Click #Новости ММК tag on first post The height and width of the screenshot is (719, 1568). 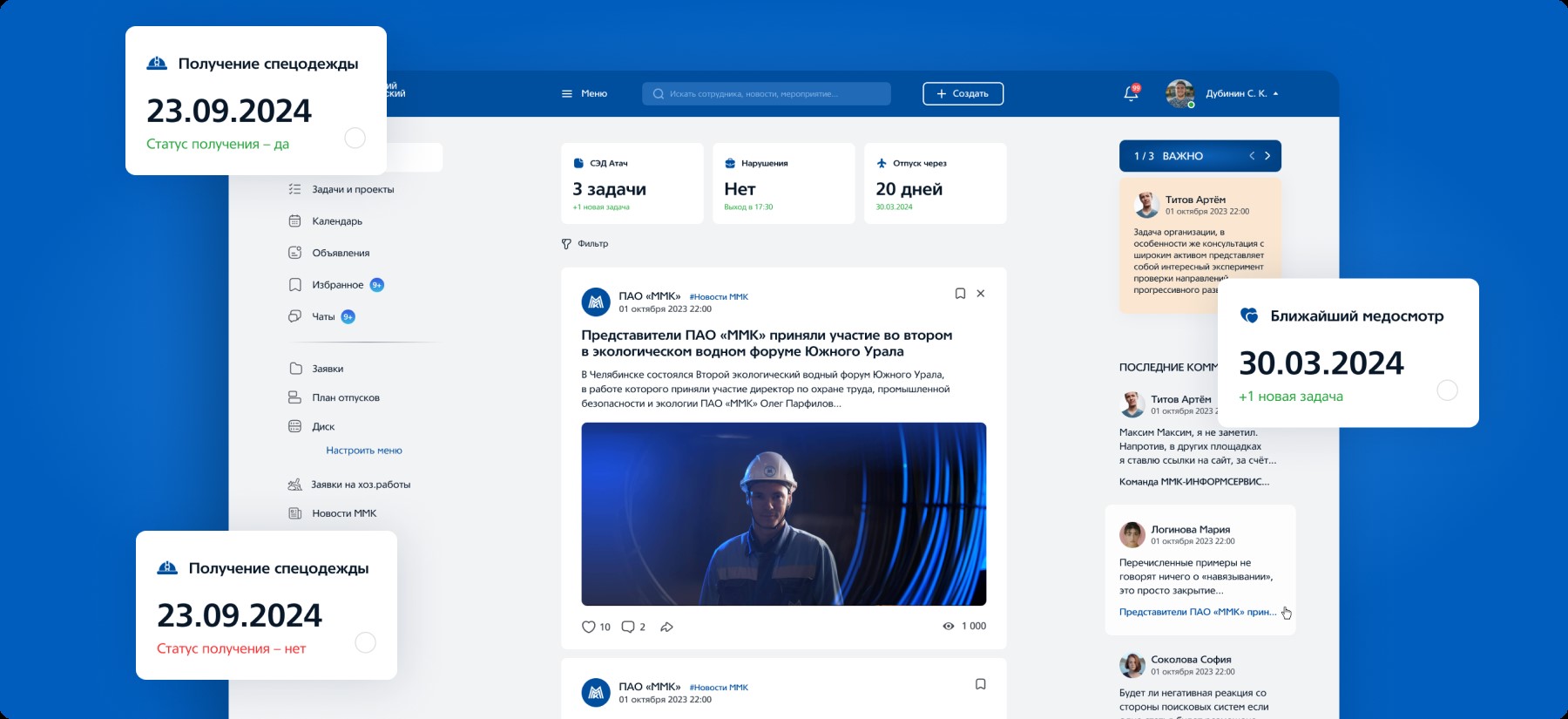719,297
